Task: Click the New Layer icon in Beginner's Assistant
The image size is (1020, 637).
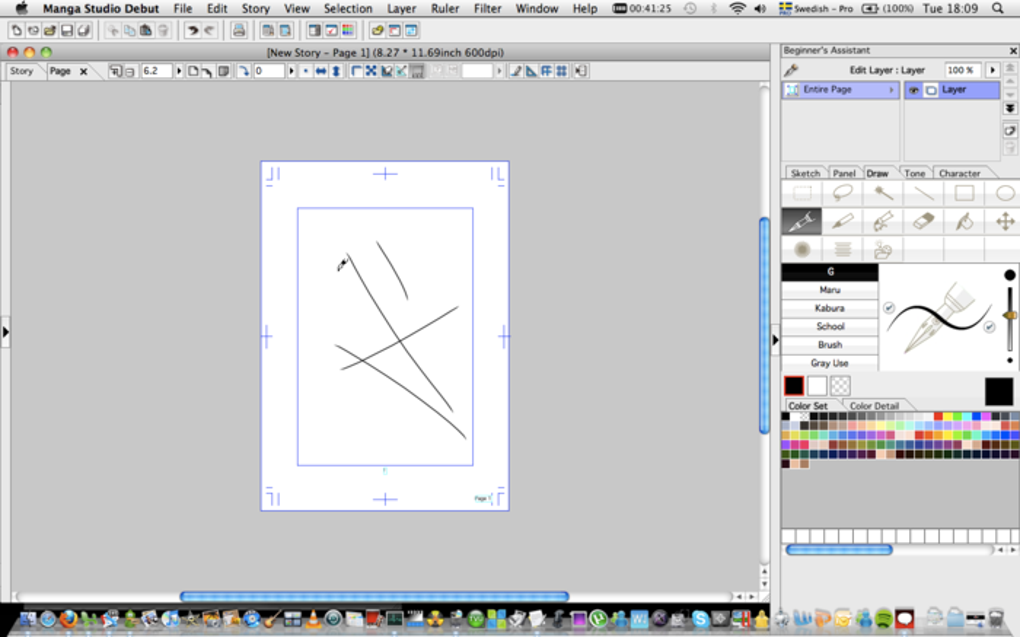Action: [1010, 131]
